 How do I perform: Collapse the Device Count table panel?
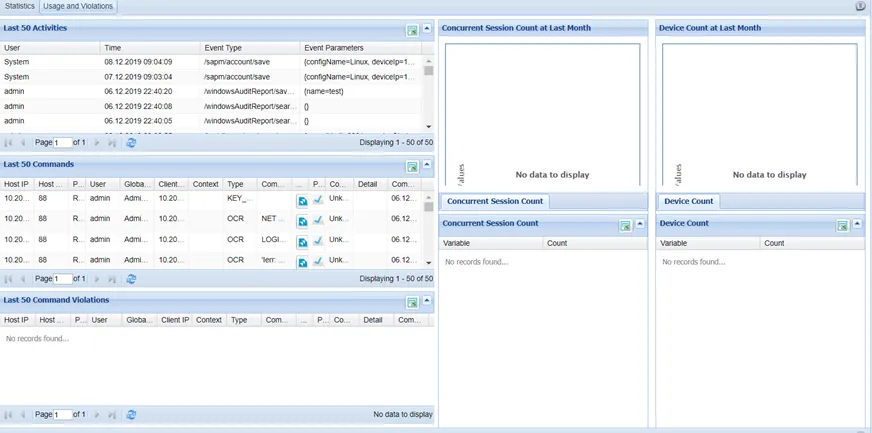[857, 223]
